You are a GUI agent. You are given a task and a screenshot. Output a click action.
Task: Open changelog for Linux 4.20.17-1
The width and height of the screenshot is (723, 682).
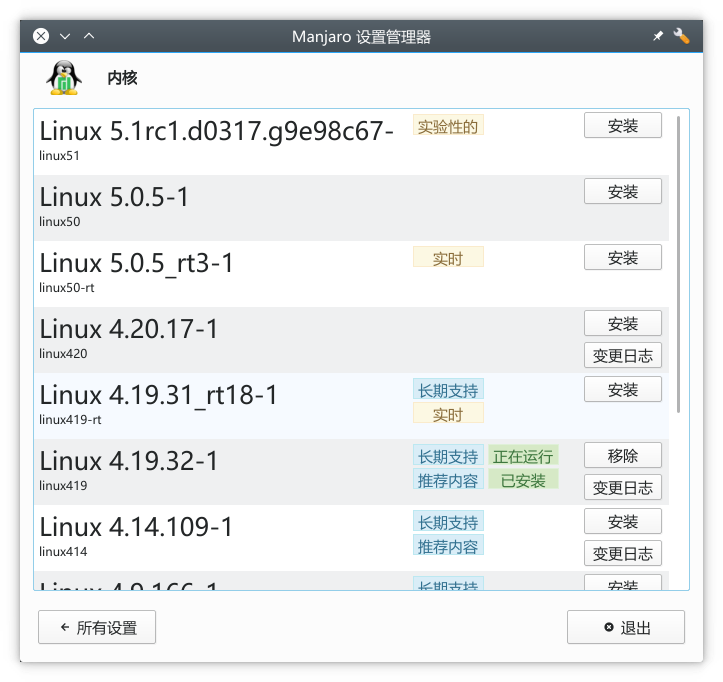622,355
